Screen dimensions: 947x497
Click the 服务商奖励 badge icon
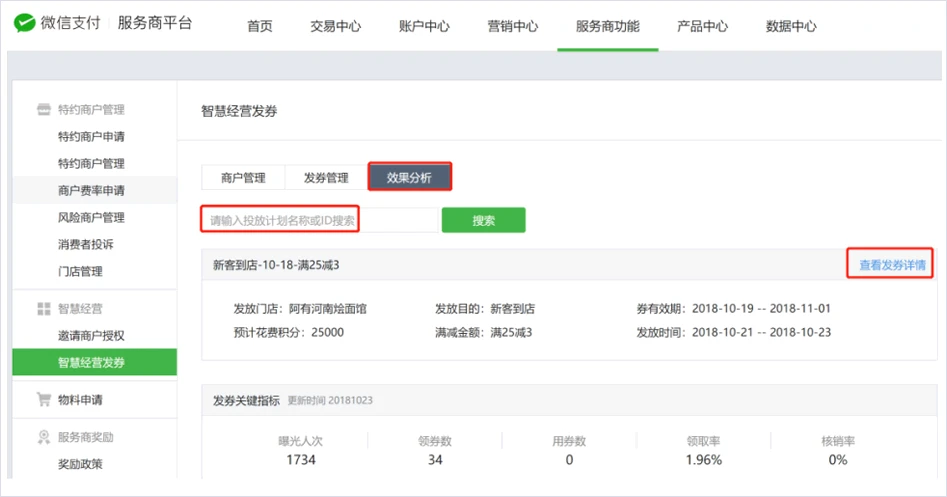[x=43, y=437]
